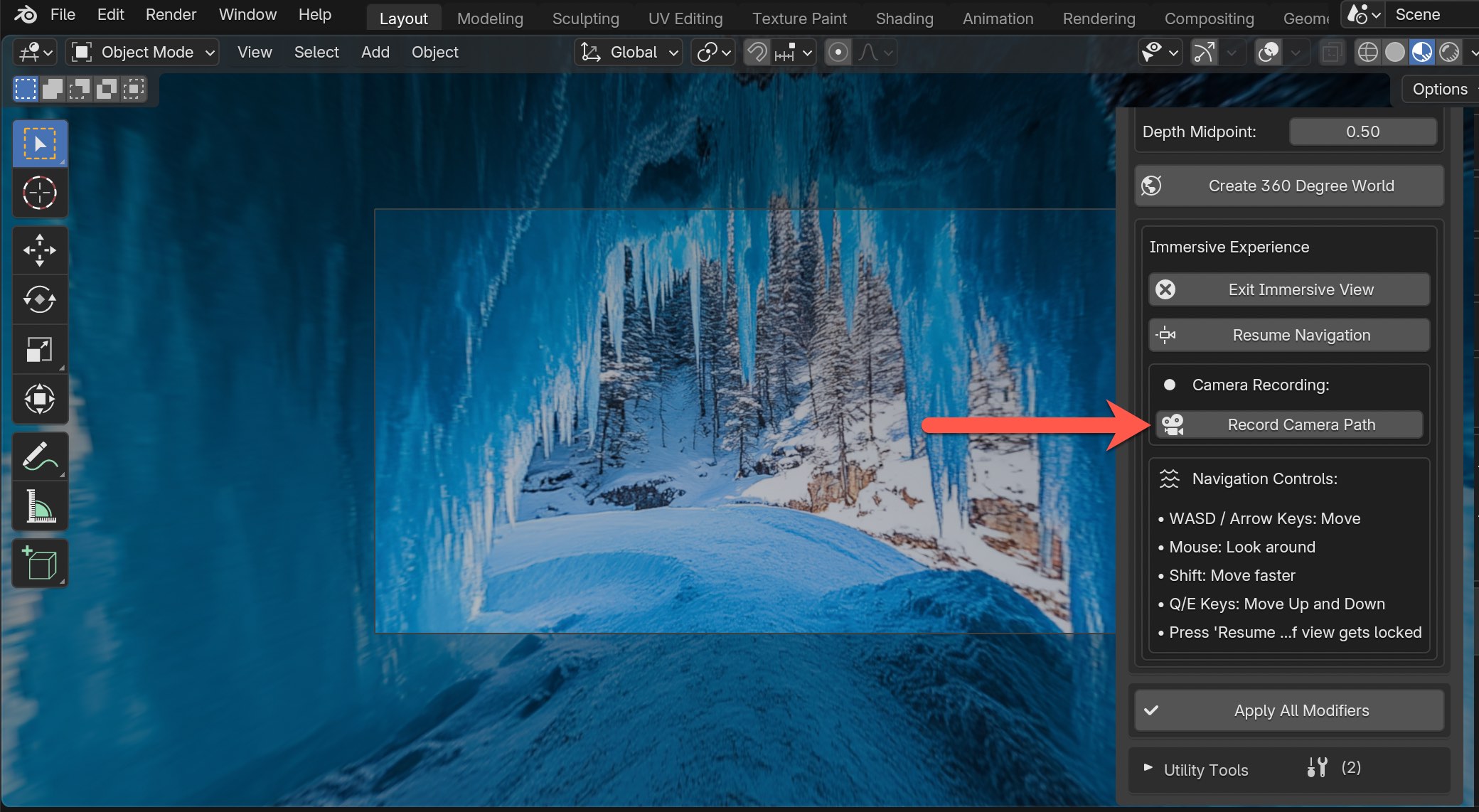Open the Global transform orientation dropdown
This screenshot has height=812, width=1479.
(629, 52)
